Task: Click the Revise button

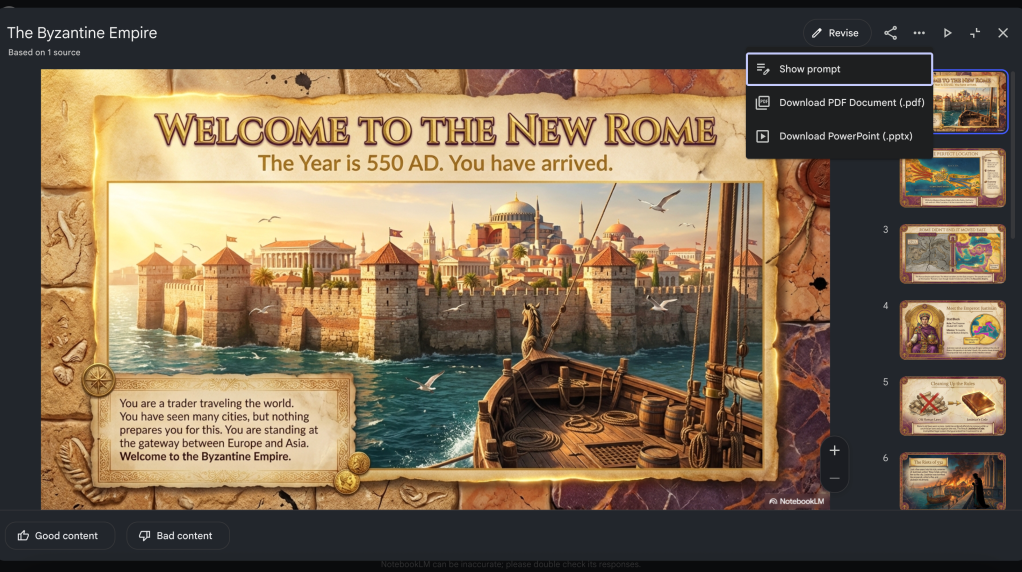Action: 836,33
